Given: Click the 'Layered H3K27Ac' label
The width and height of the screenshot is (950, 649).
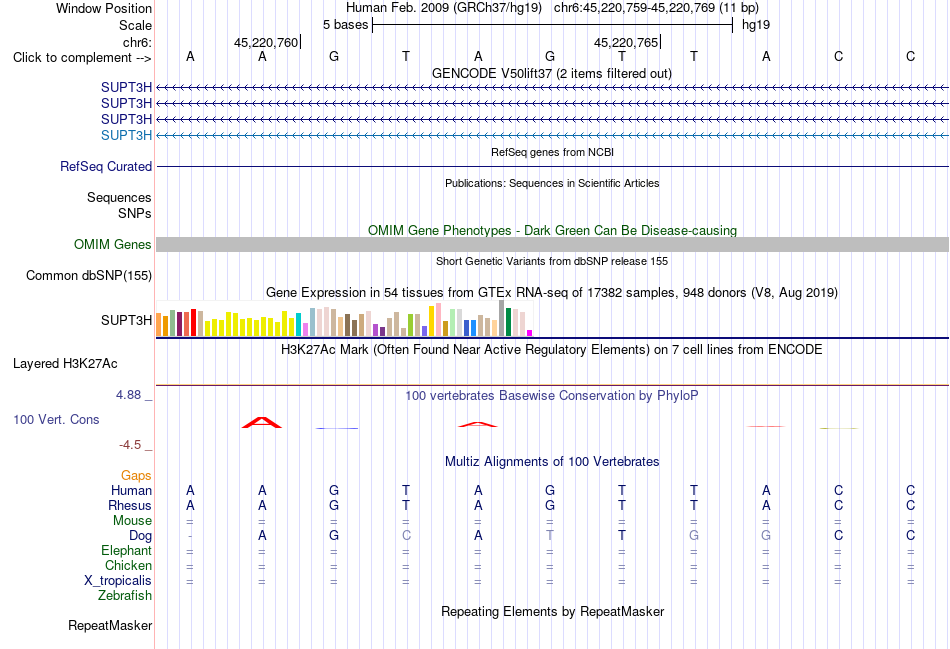Looking at the screenshot, I should 65,364.
